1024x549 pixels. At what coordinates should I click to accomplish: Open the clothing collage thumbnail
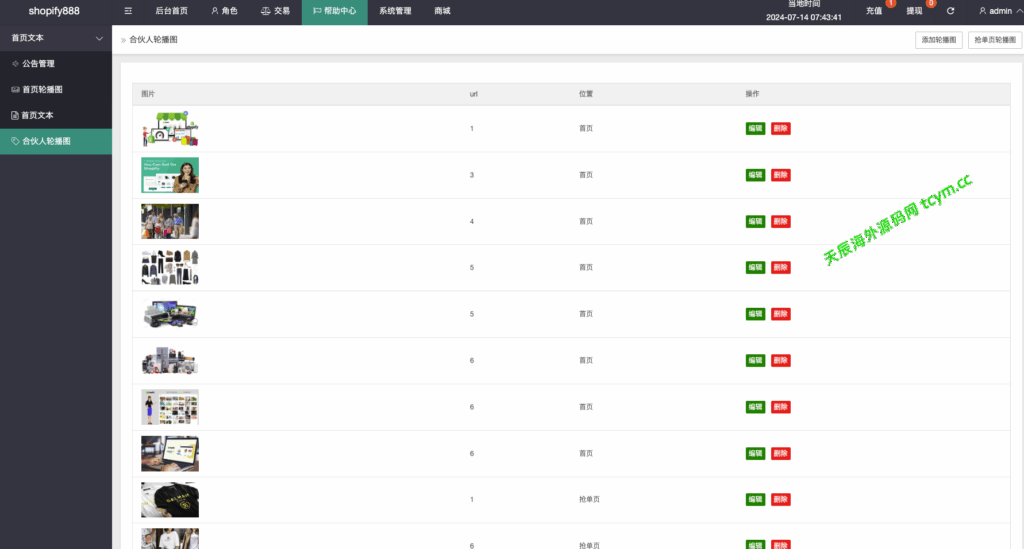pos(170,268)
